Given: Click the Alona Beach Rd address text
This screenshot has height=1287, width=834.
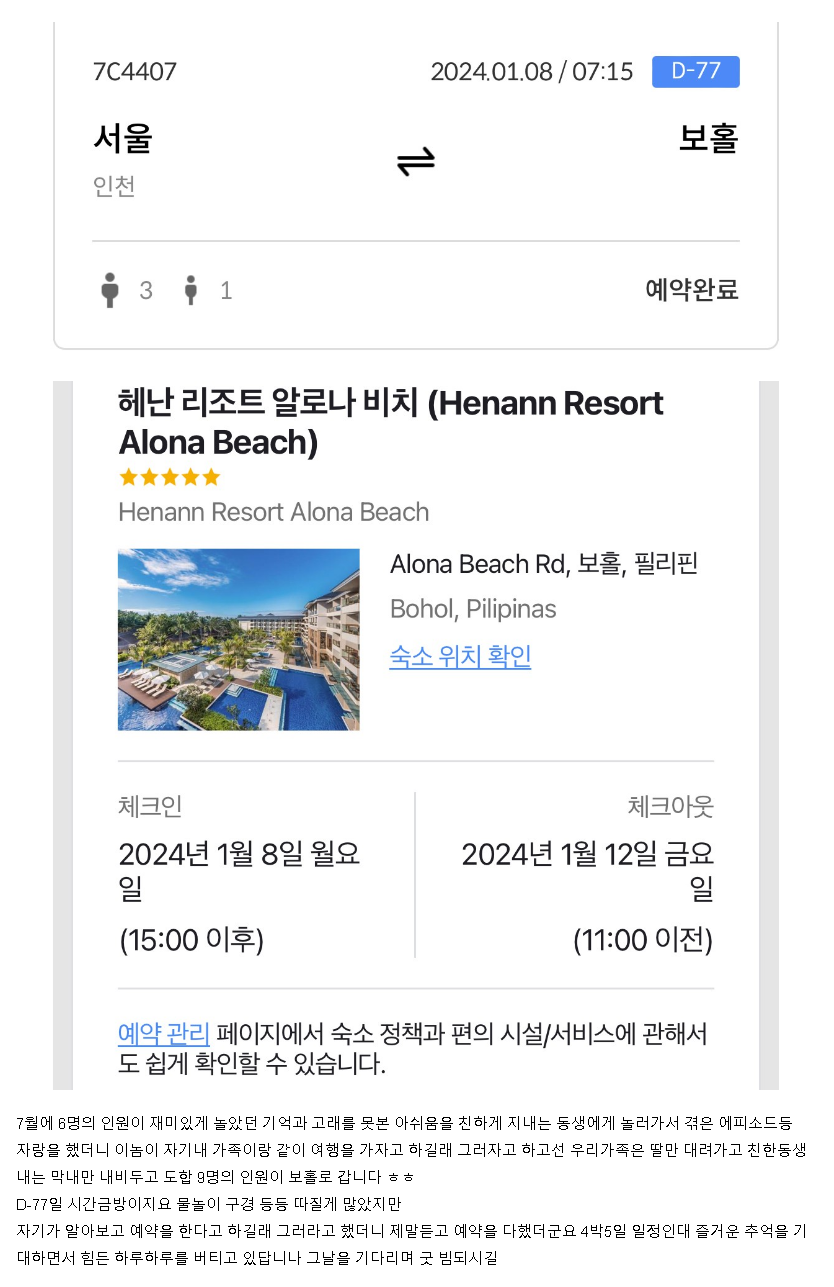Looking at the screenshot, I should 543,564.
